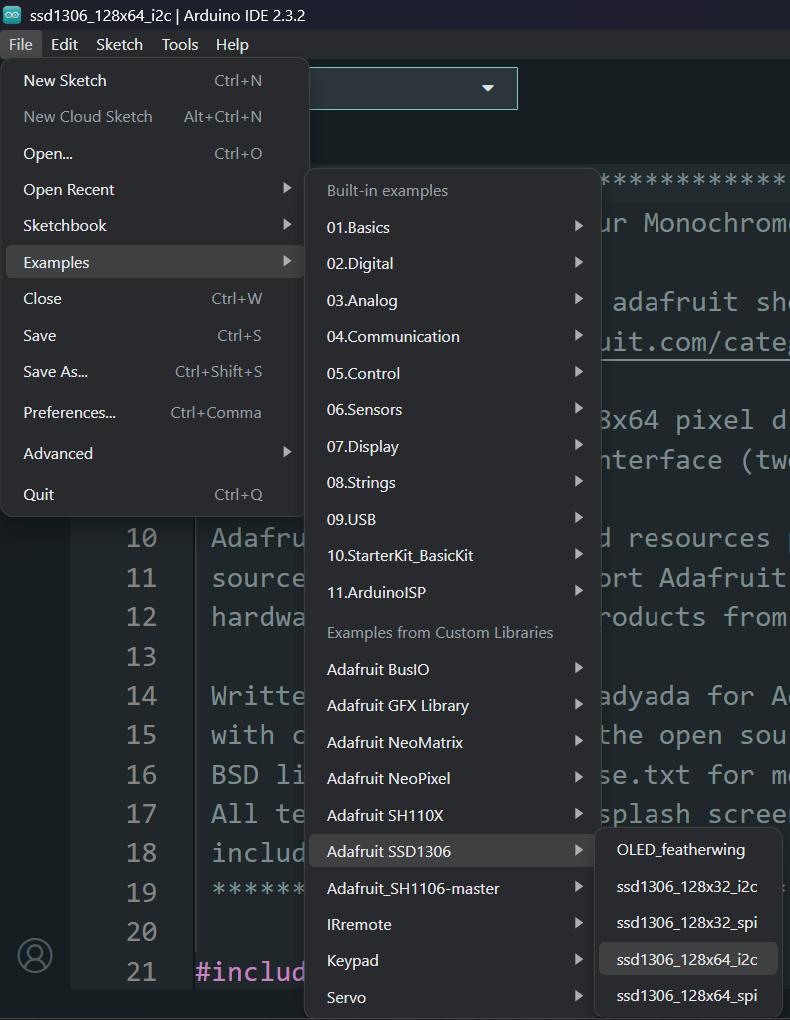Choose Quit from the File menu

155,494
